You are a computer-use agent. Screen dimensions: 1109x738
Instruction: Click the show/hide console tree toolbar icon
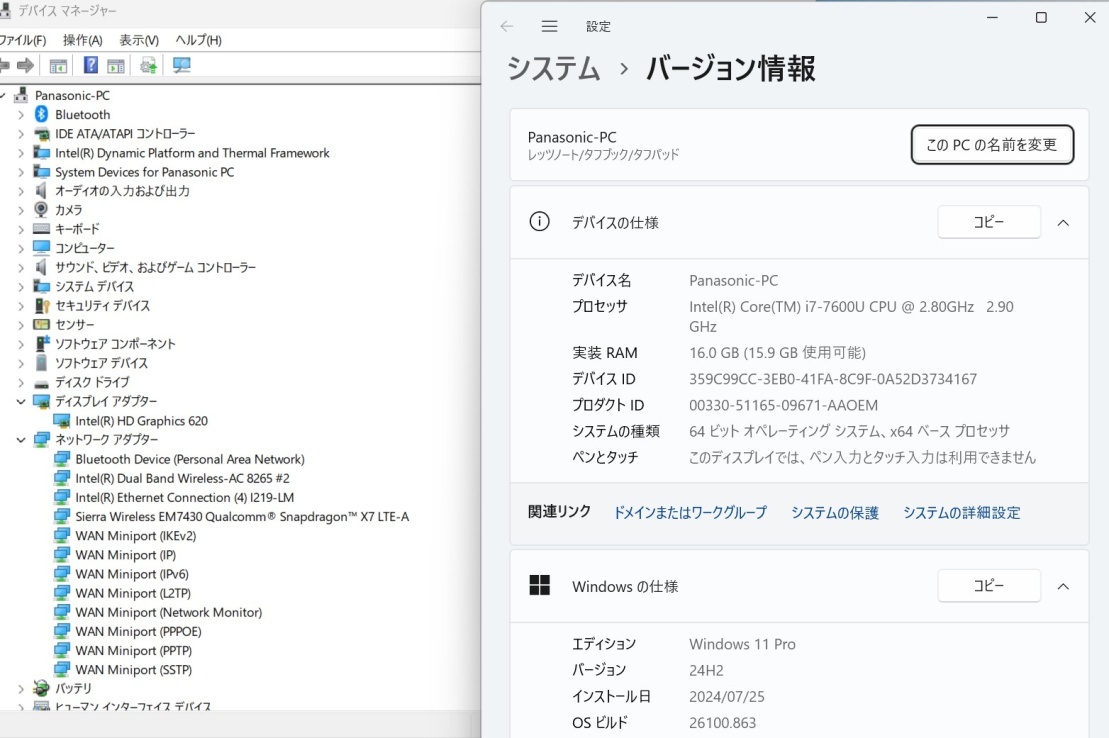point(58,66)
